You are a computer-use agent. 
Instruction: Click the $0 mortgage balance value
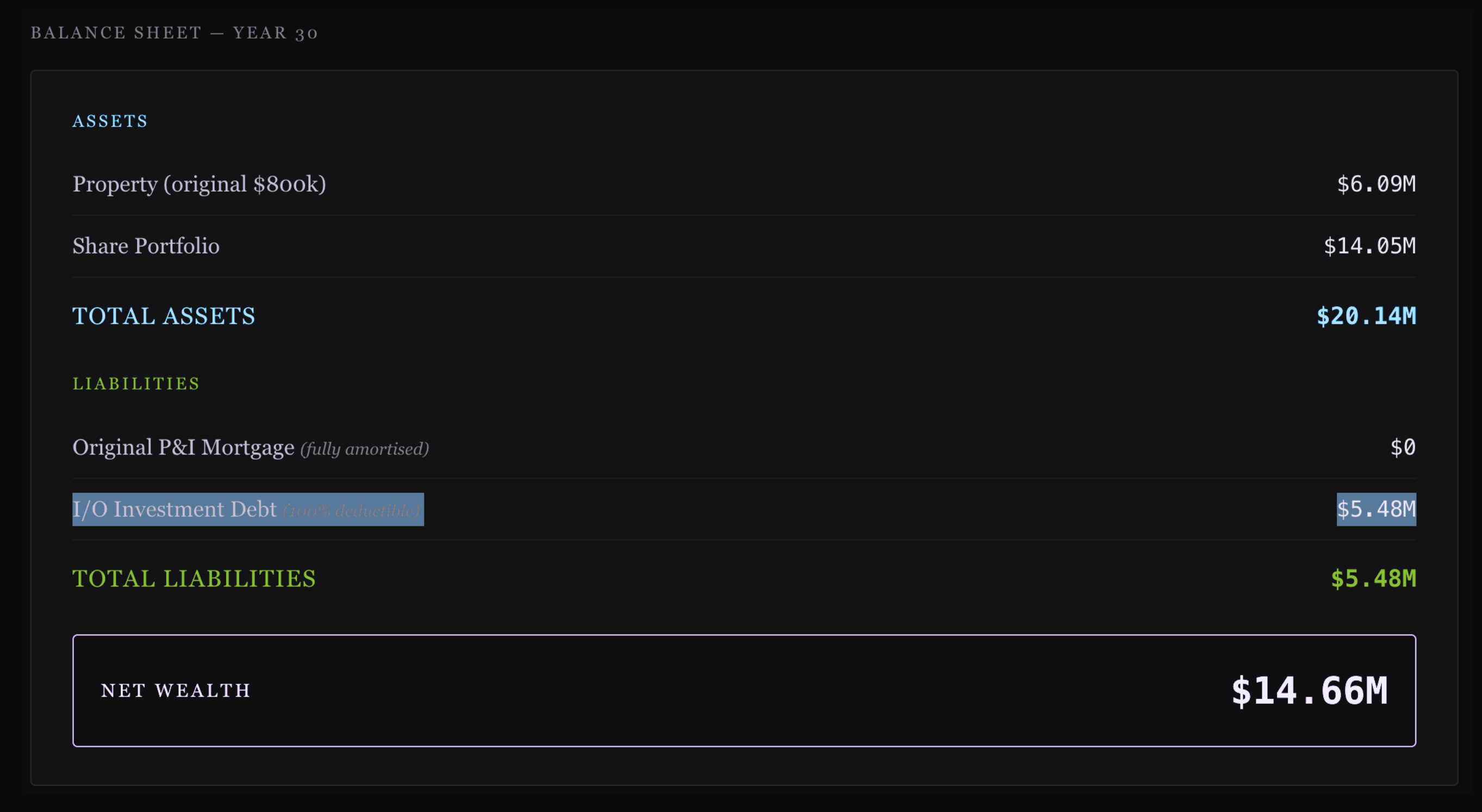[x=1403, y=447]
